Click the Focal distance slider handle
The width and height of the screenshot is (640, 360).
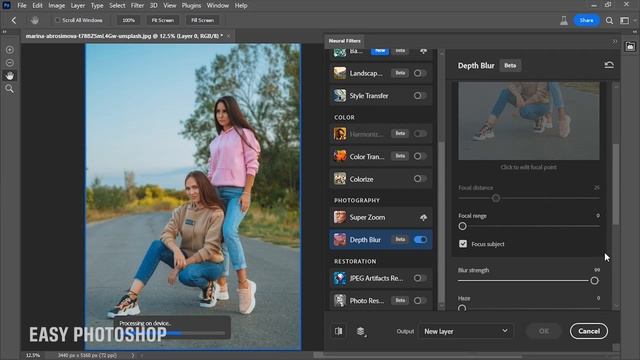496,198
